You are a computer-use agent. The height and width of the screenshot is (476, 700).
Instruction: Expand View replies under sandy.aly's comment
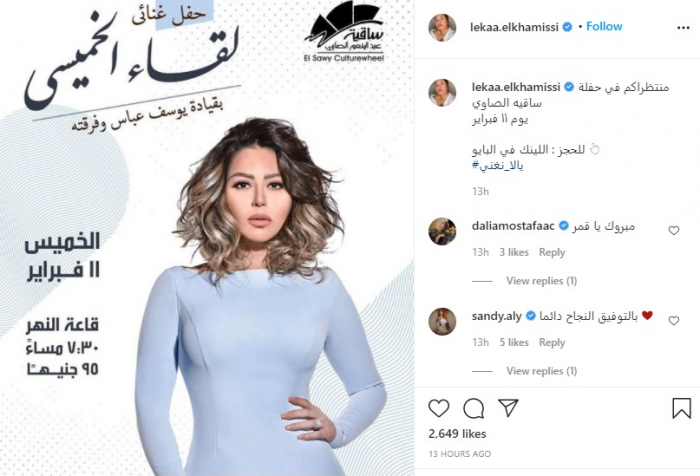point(541,371)
